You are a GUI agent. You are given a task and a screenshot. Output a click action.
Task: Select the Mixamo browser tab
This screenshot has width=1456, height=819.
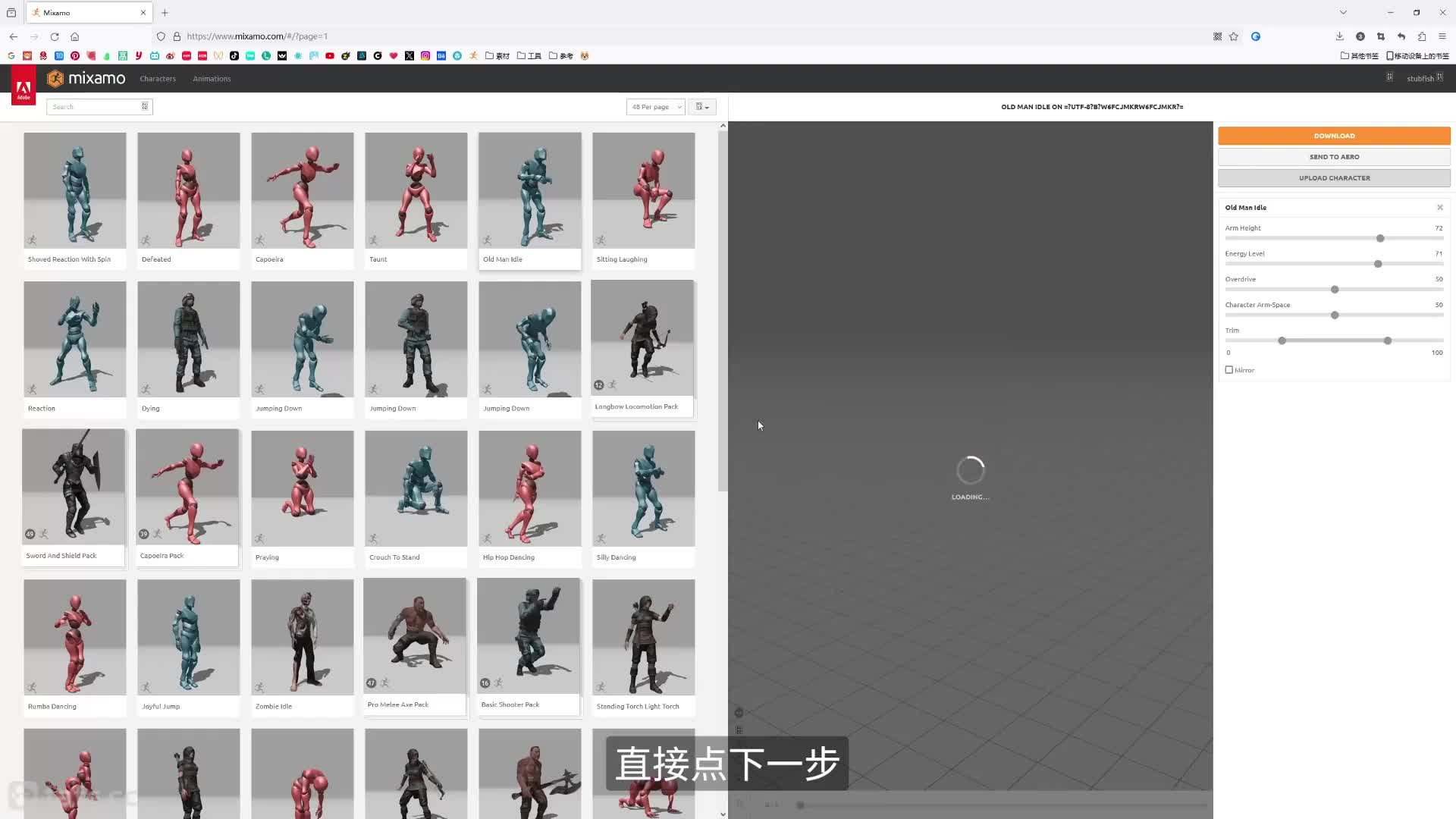pos(89,12)
